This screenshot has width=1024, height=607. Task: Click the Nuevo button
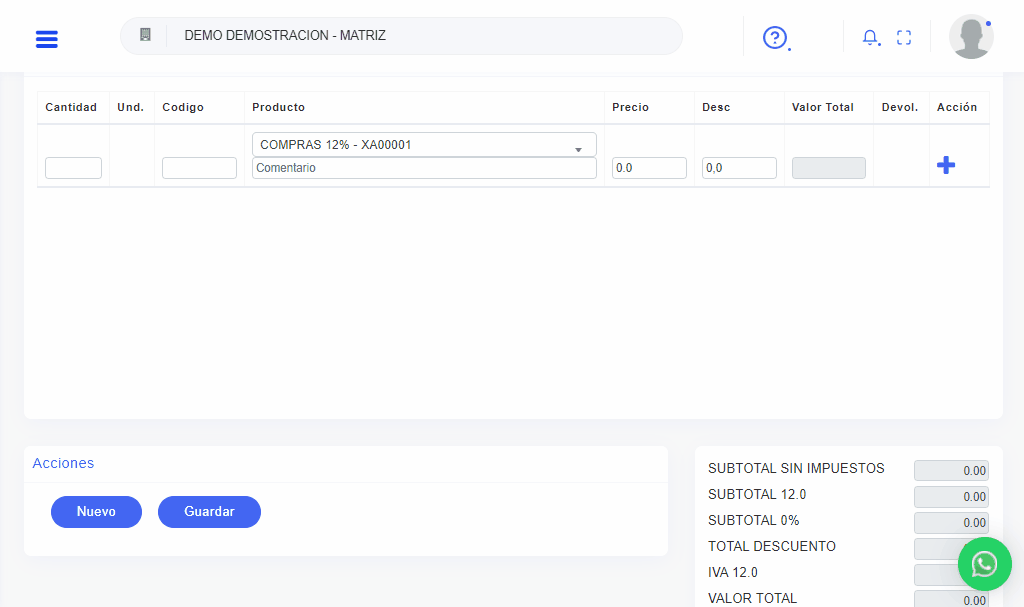click(x=96, y=511)
